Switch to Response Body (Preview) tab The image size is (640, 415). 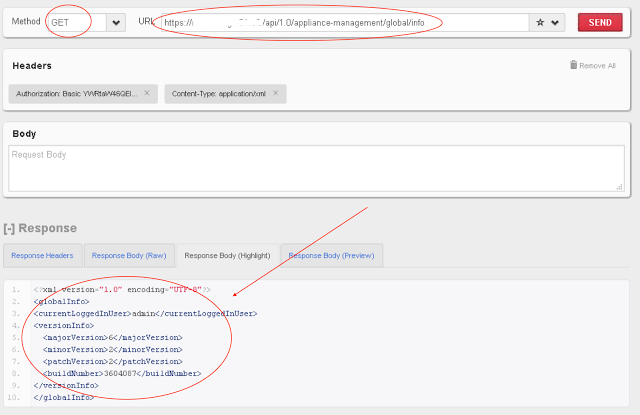click(x=331, y=256)
